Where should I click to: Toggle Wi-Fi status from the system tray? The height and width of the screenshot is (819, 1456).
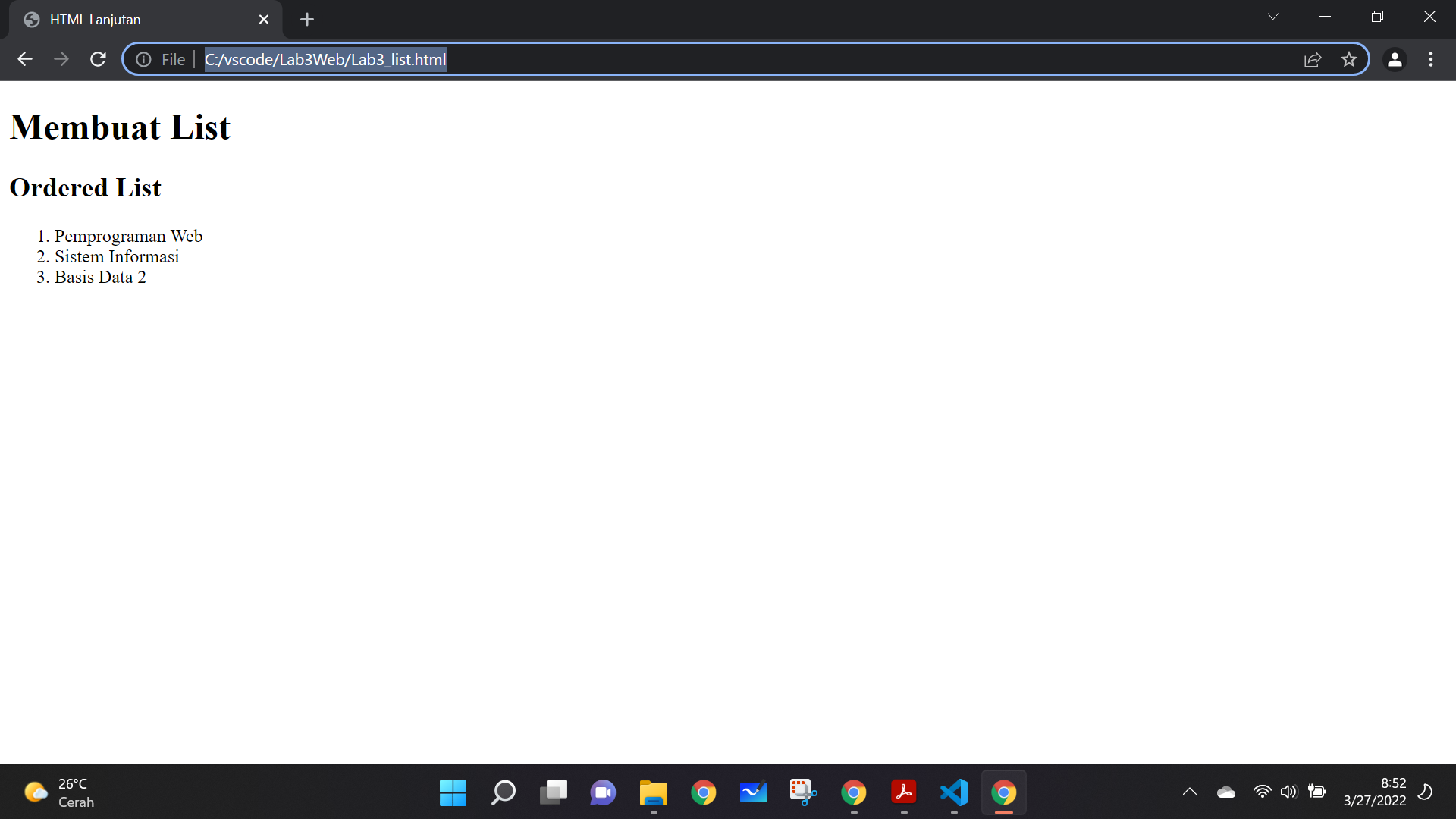tap(1261, 792)
